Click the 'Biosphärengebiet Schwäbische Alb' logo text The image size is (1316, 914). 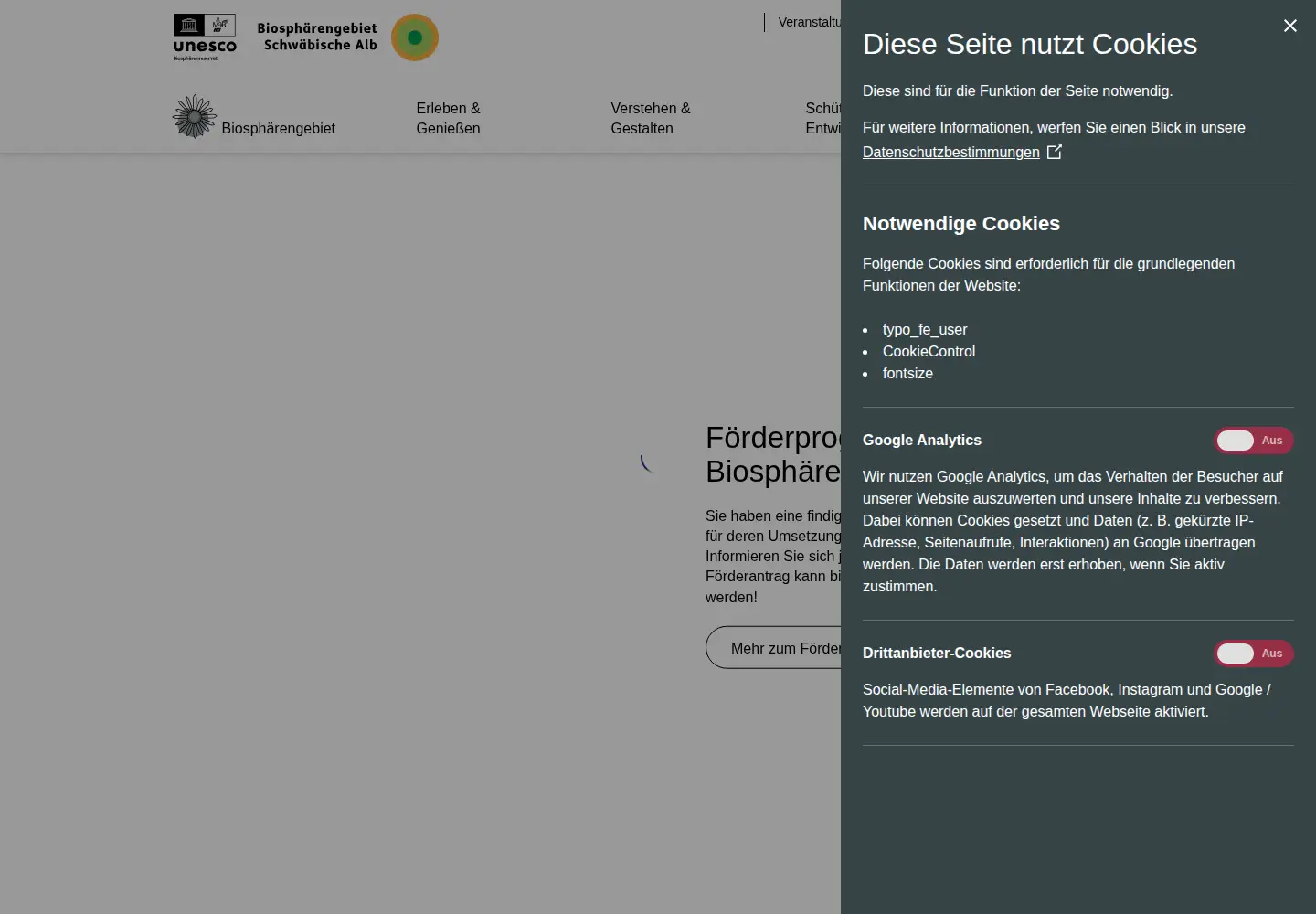pos(317,37)
